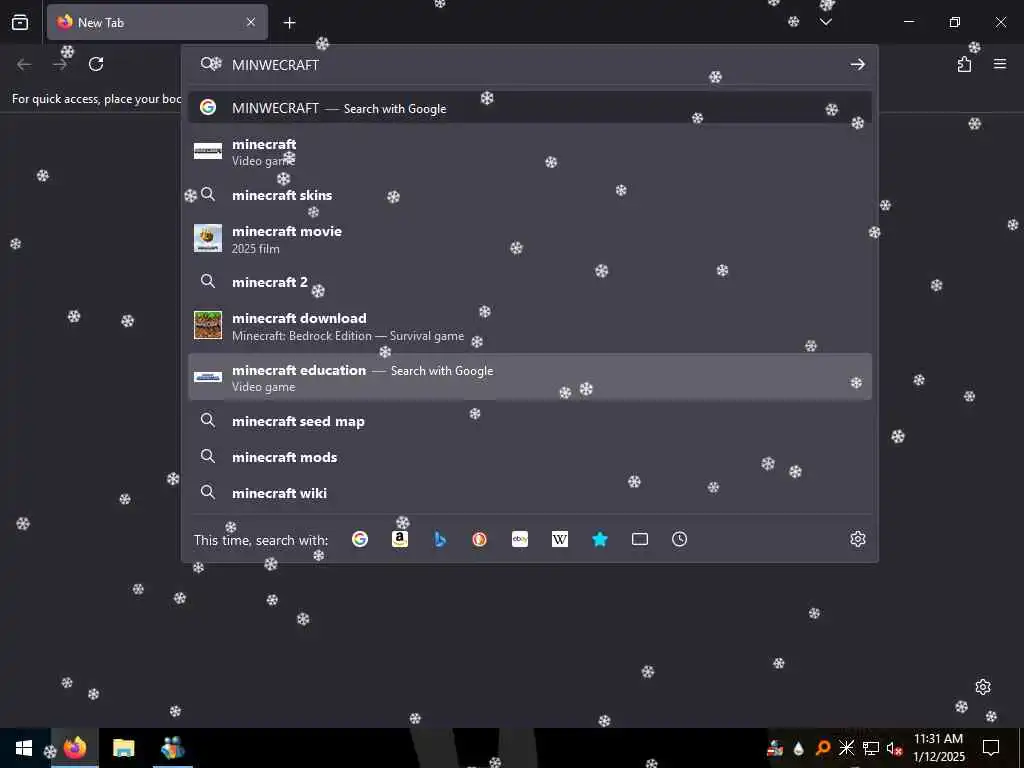Open the orange magnifier tray icon

[x=822, y=748]
